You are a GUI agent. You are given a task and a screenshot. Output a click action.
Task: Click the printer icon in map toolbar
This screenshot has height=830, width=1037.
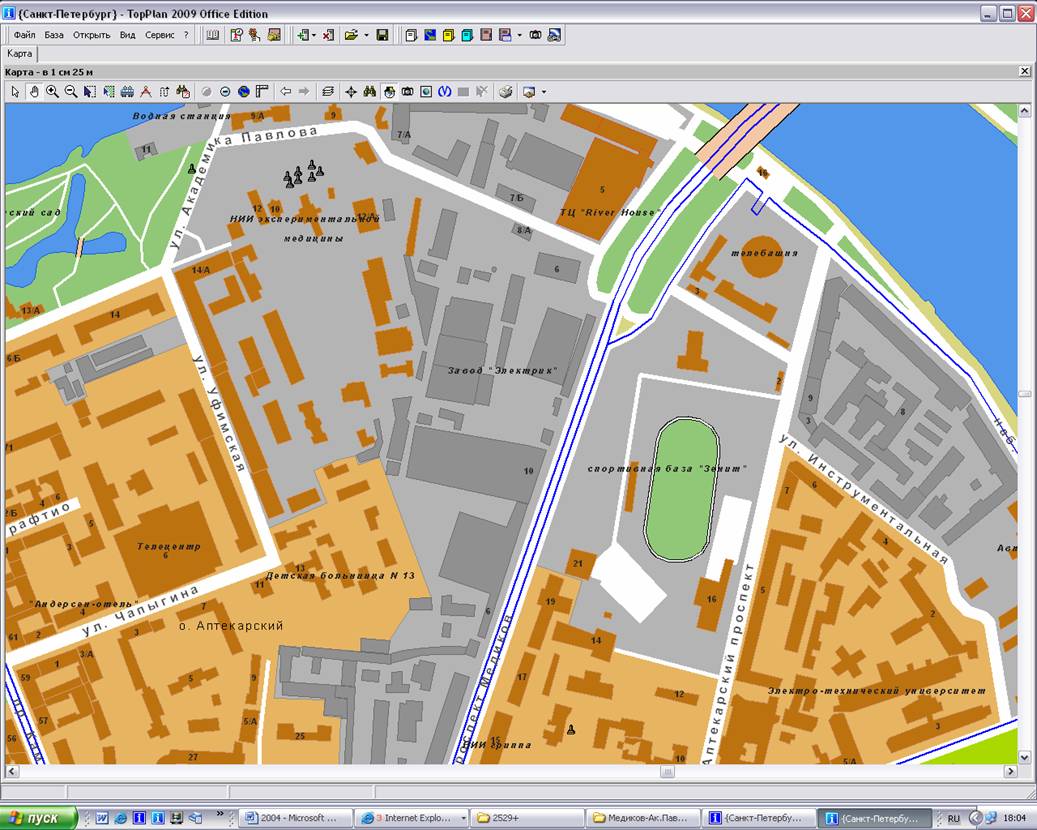point(506,91)
